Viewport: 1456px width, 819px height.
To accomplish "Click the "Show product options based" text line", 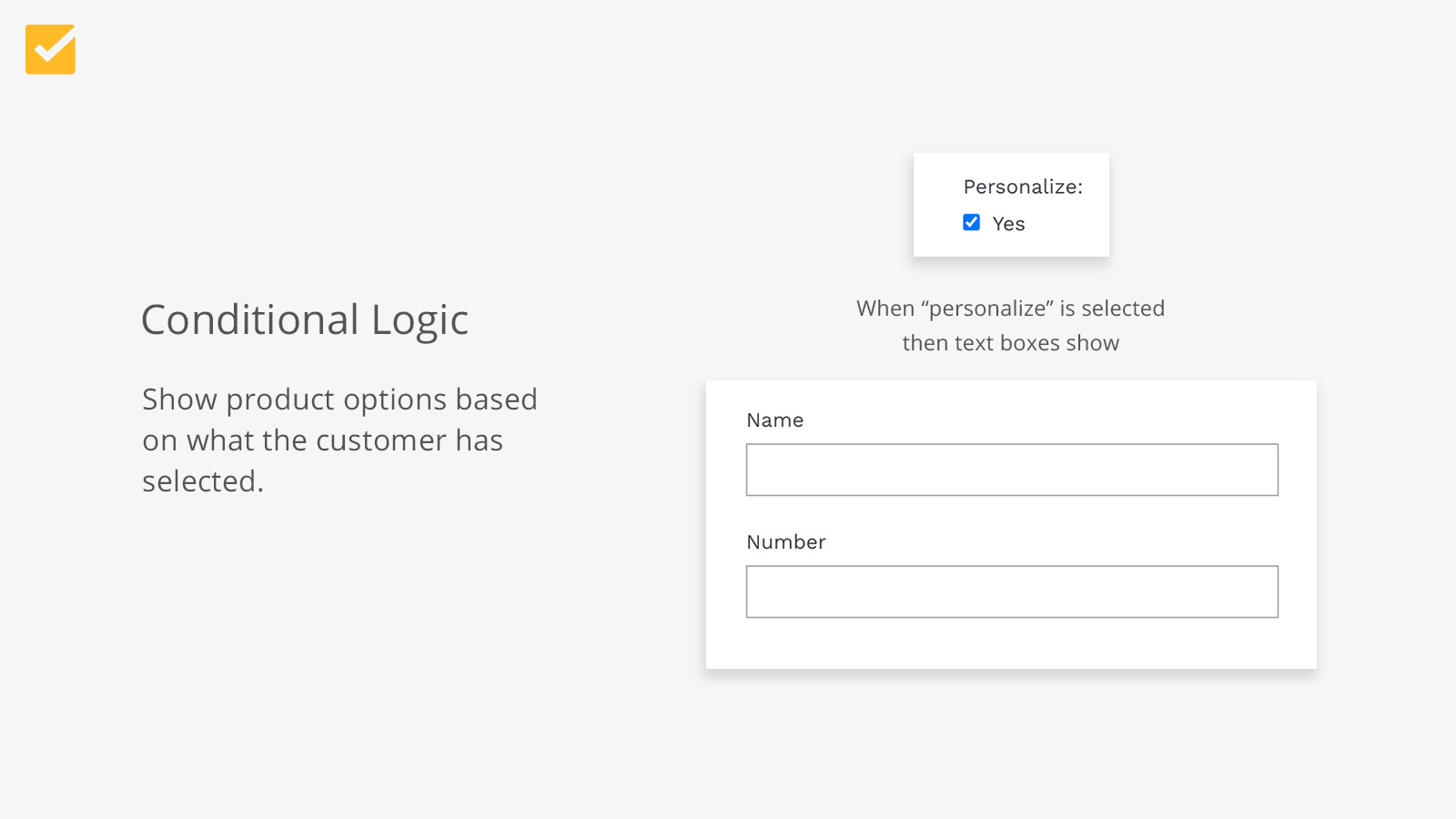I will (x=339, y=399).
